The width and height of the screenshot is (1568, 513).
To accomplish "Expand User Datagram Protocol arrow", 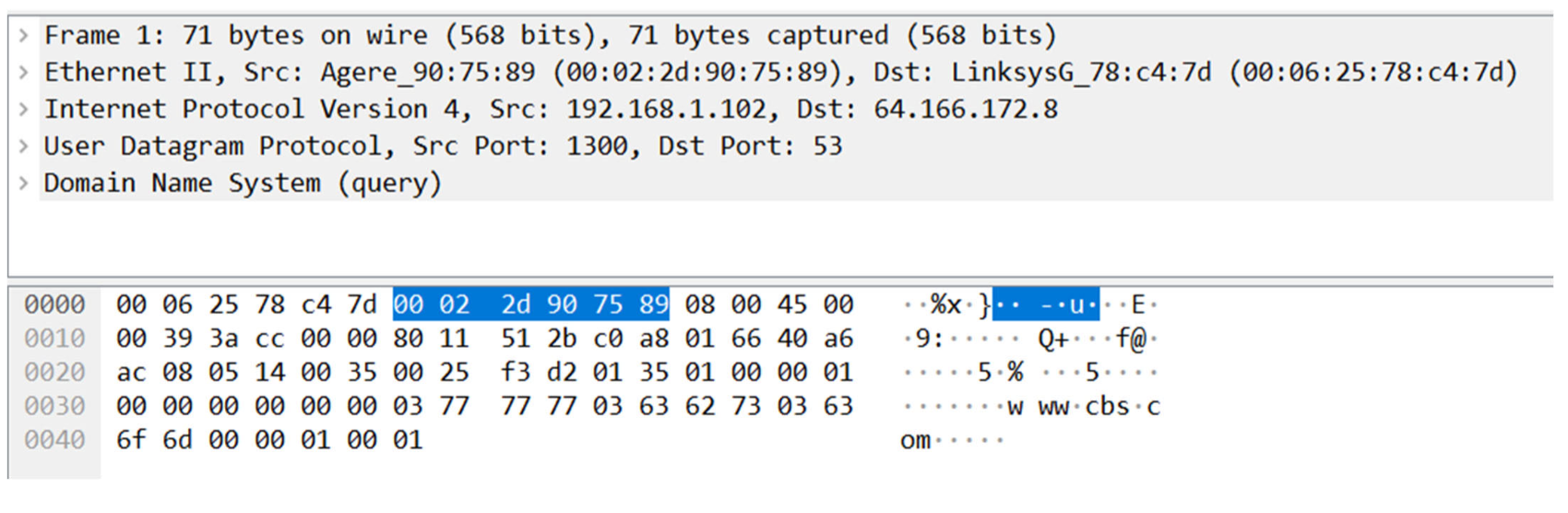I will click(x=24, y=147).
